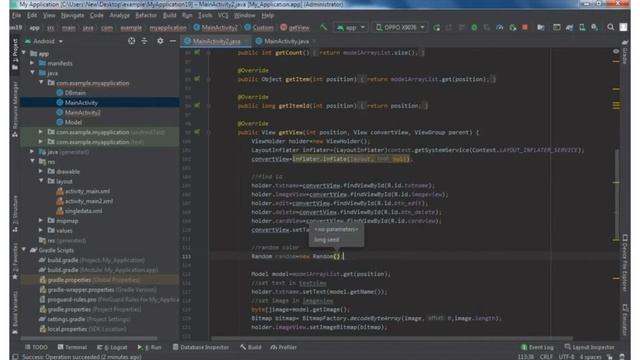
Task: Toggle the Project side tool window tab
Action: (x=15, y=54)
